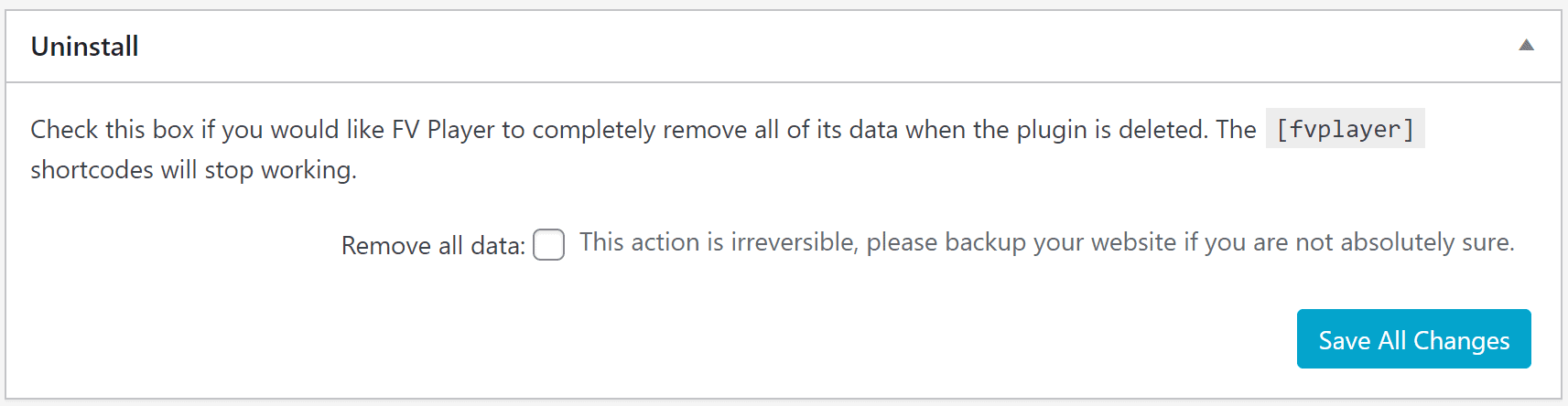Click the word "shortcodes" below the description
The height and width of the screenshot is (406, 1568).
[x=92, y=170]
